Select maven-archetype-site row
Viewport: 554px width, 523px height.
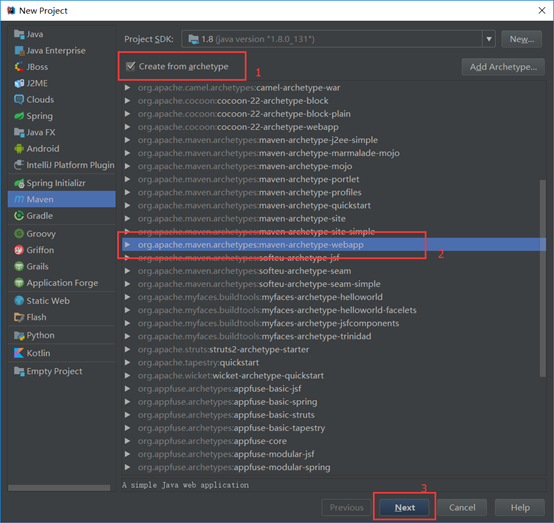pyautogui.click(x=334, y=218)
